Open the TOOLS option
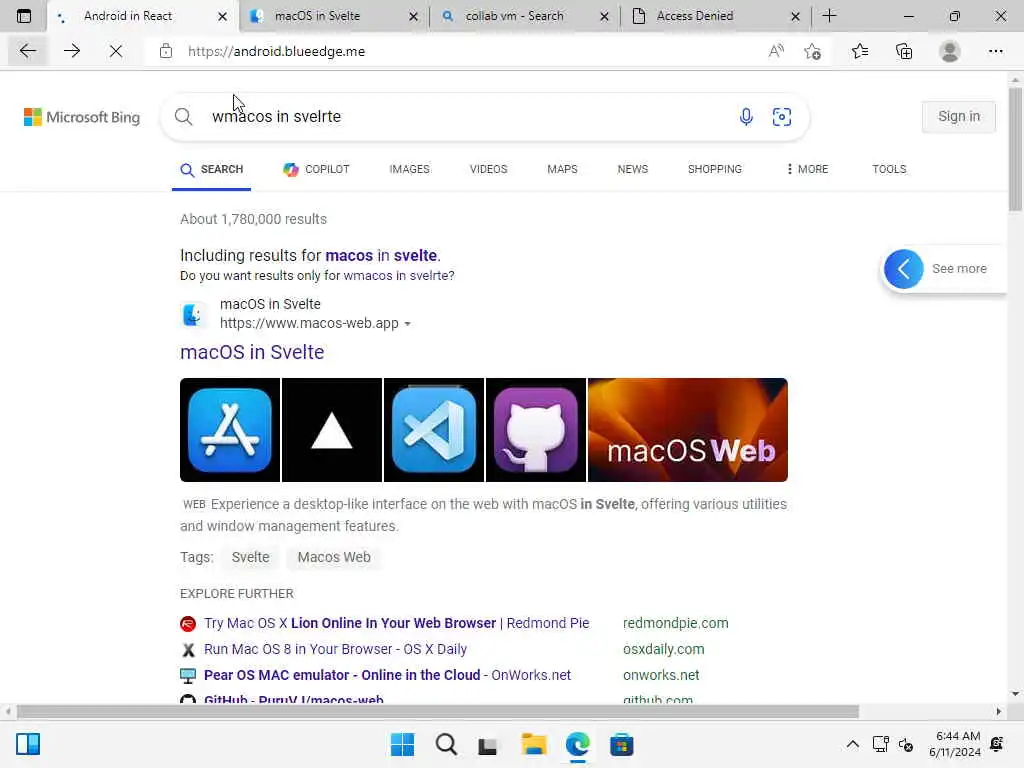The width and height of the screenshot is (1024, 768). pos(889,169)
